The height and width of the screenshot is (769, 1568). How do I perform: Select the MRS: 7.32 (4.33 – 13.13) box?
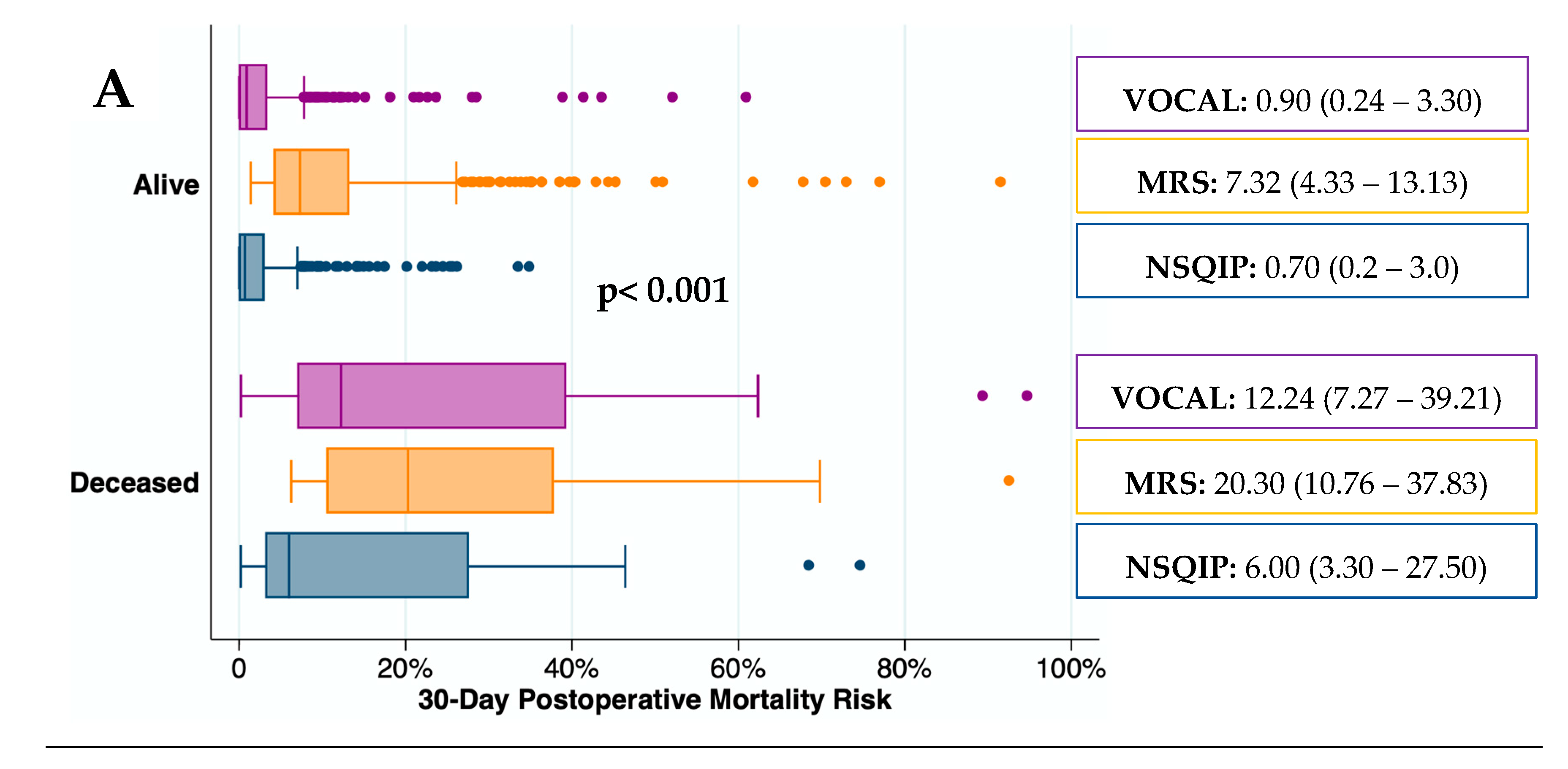1302,176
